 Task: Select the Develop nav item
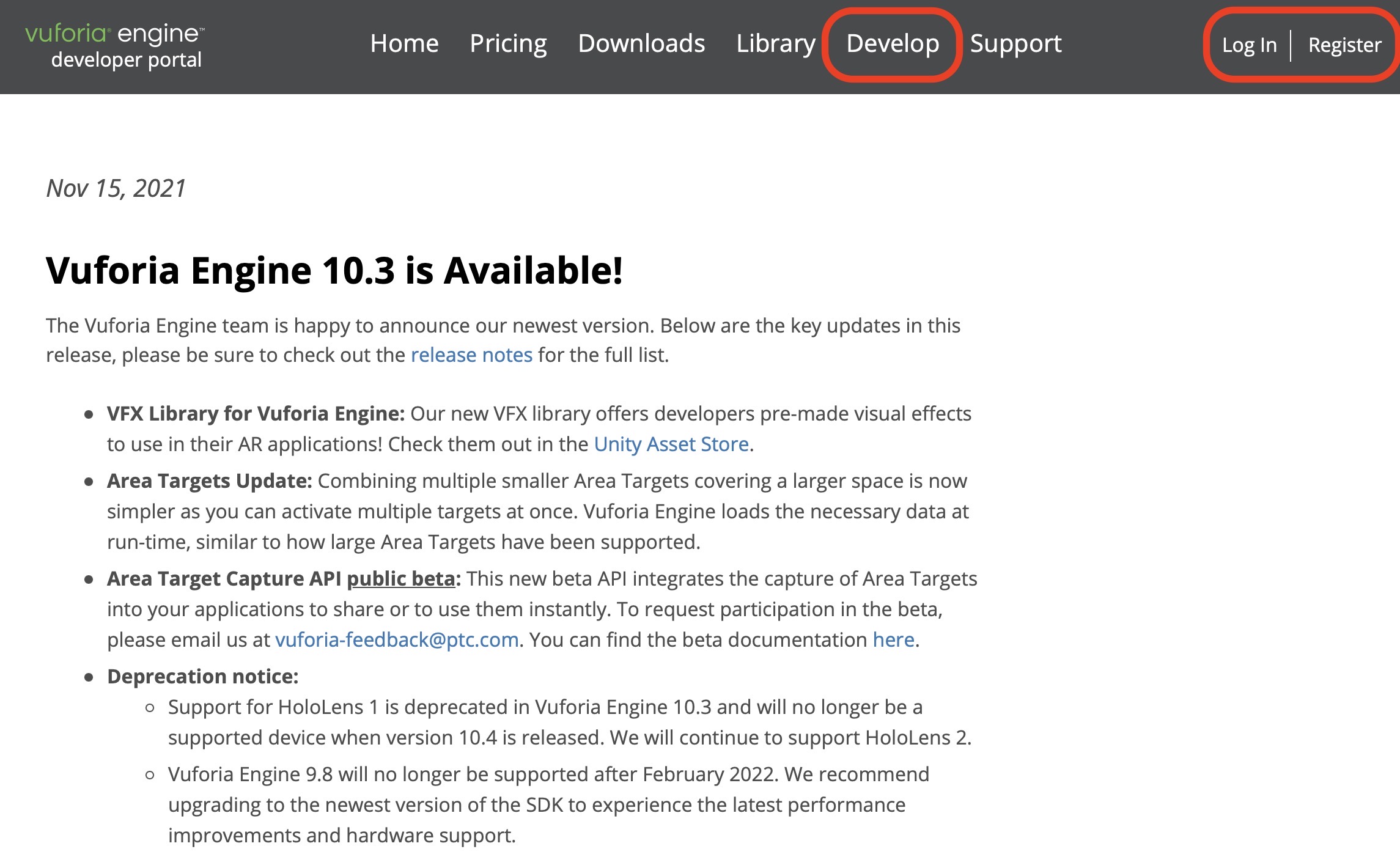point(893,44)
